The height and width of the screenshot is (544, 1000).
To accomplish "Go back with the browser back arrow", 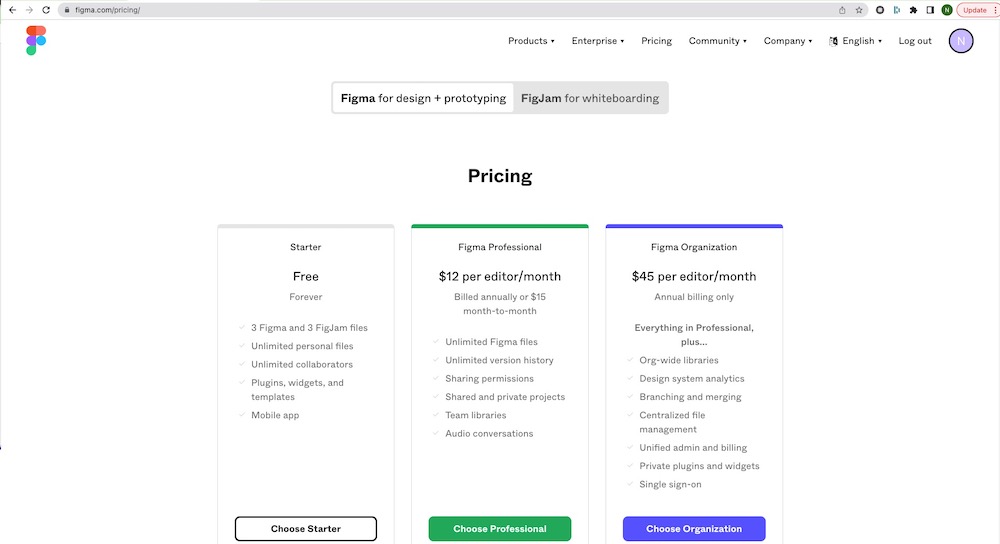I will pos(12,10).
